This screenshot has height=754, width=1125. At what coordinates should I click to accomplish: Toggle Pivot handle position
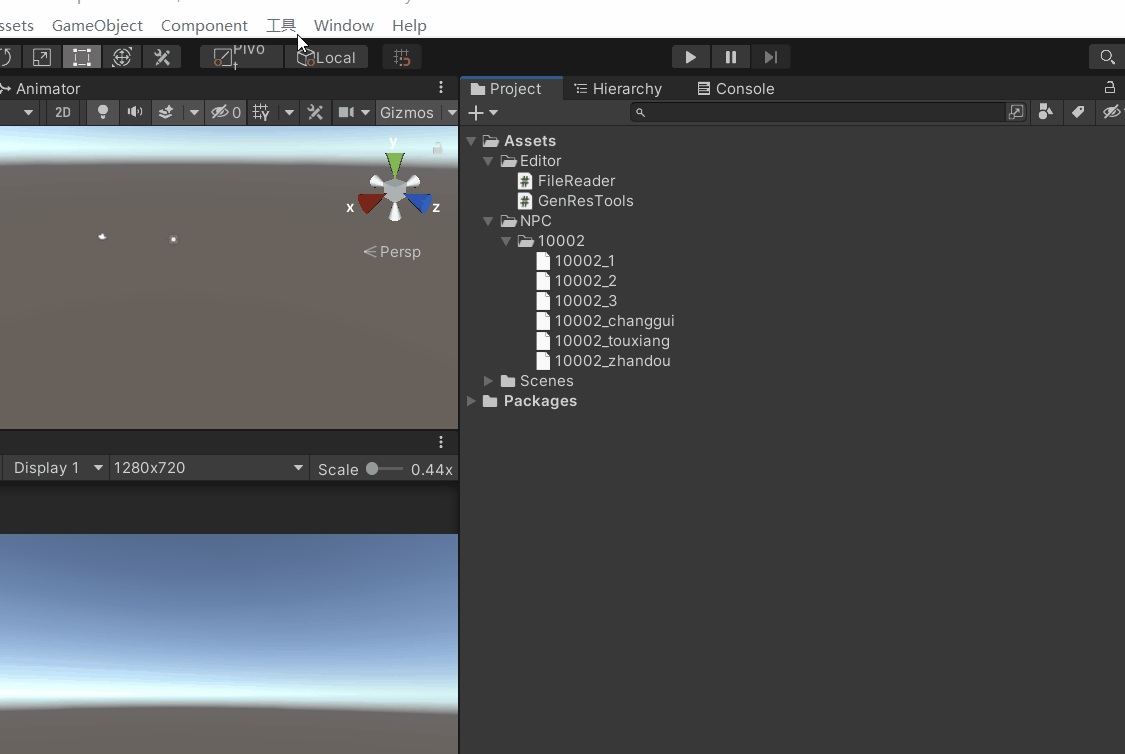tap(241, 57)
